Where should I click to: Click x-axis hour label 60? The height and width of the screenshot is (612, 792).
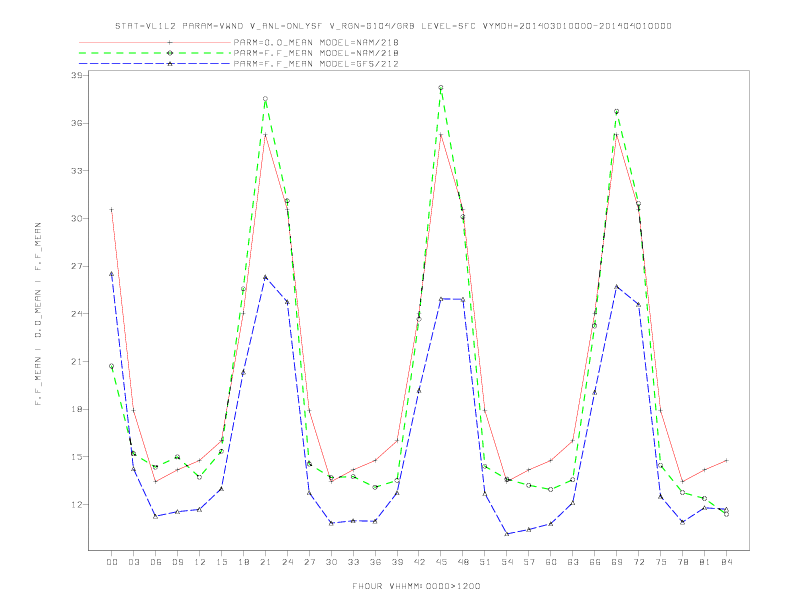click(551, 562)
